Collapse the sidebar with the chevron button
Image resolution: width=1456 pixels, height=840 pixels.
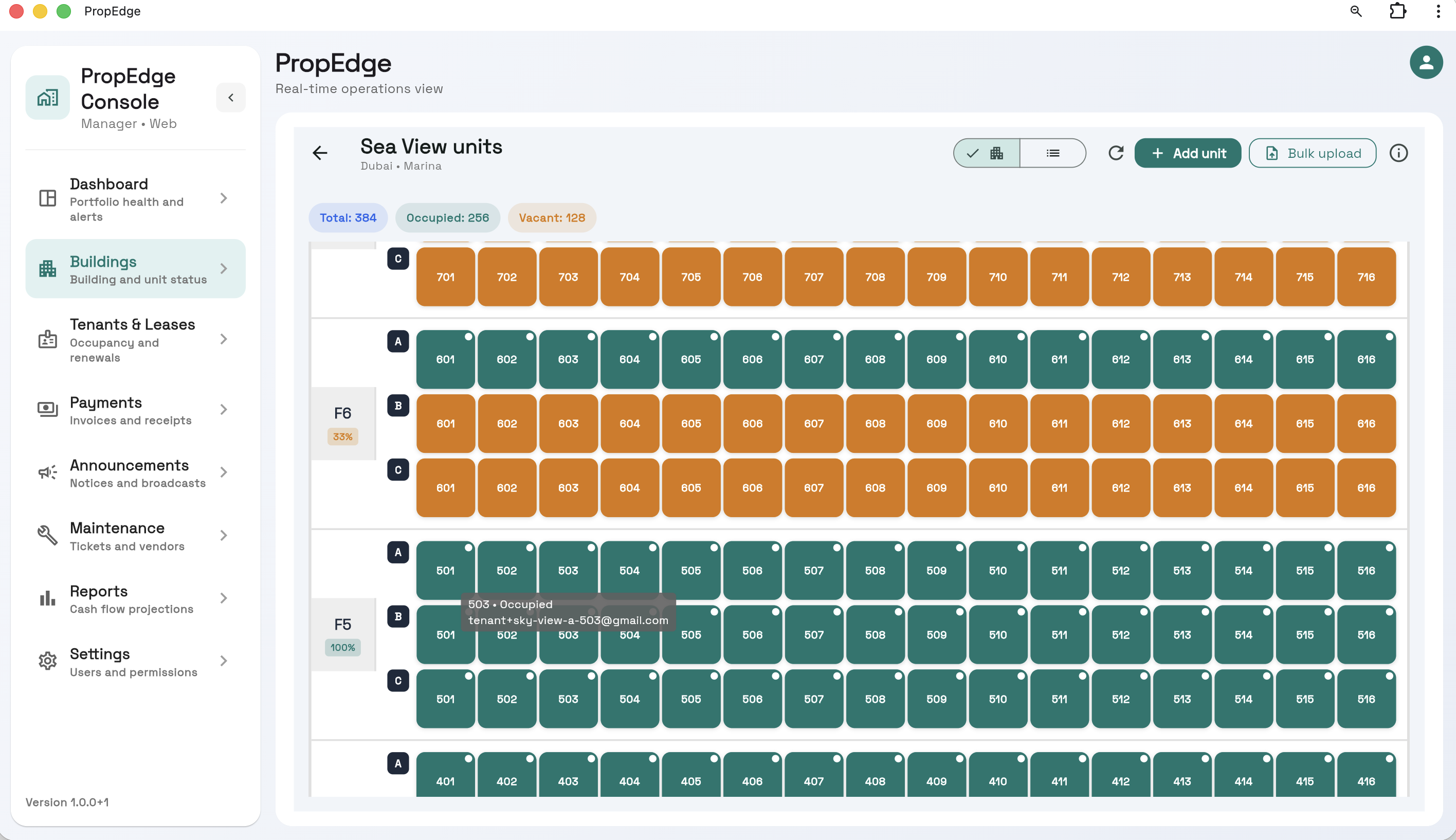(231, 98)
